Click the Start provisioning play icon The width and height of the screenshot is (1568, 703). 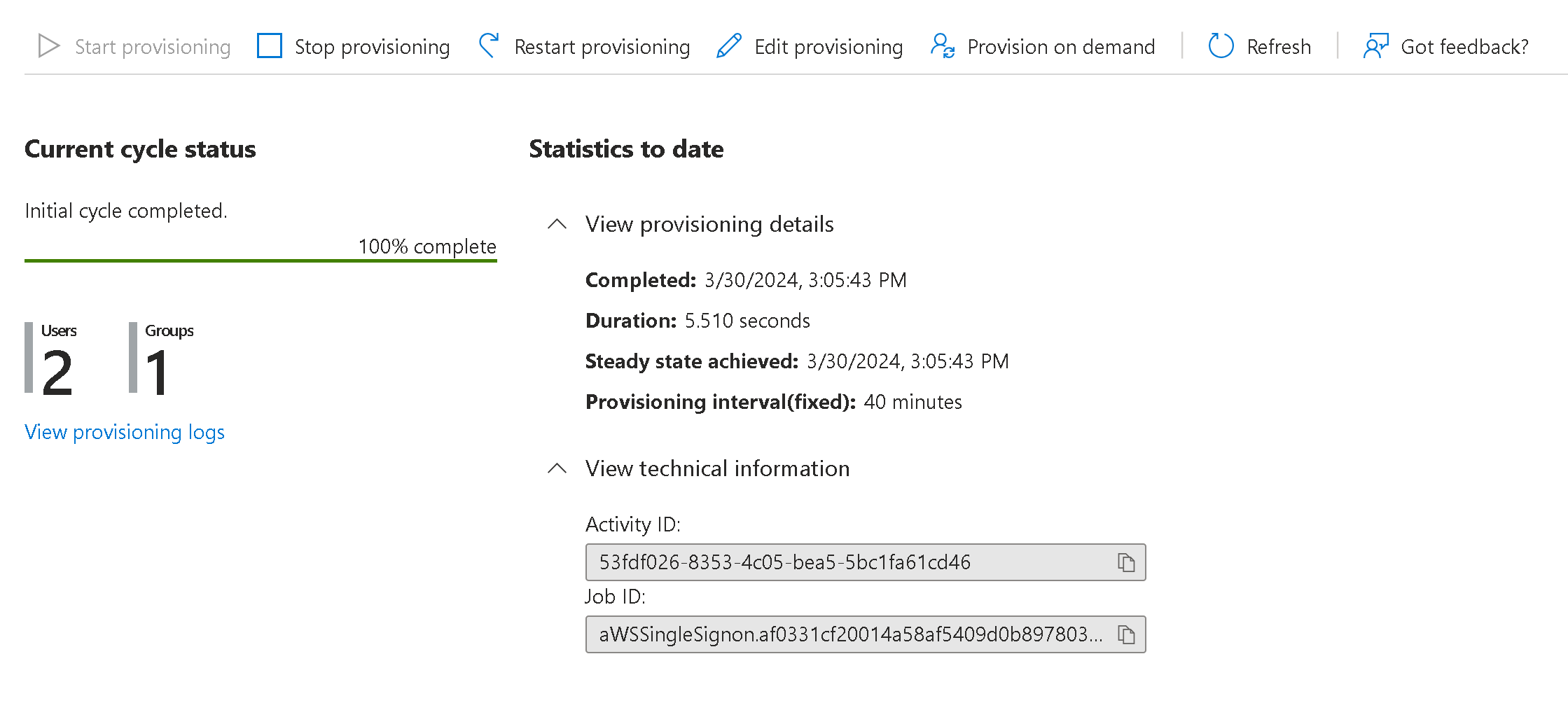point(48,46)
